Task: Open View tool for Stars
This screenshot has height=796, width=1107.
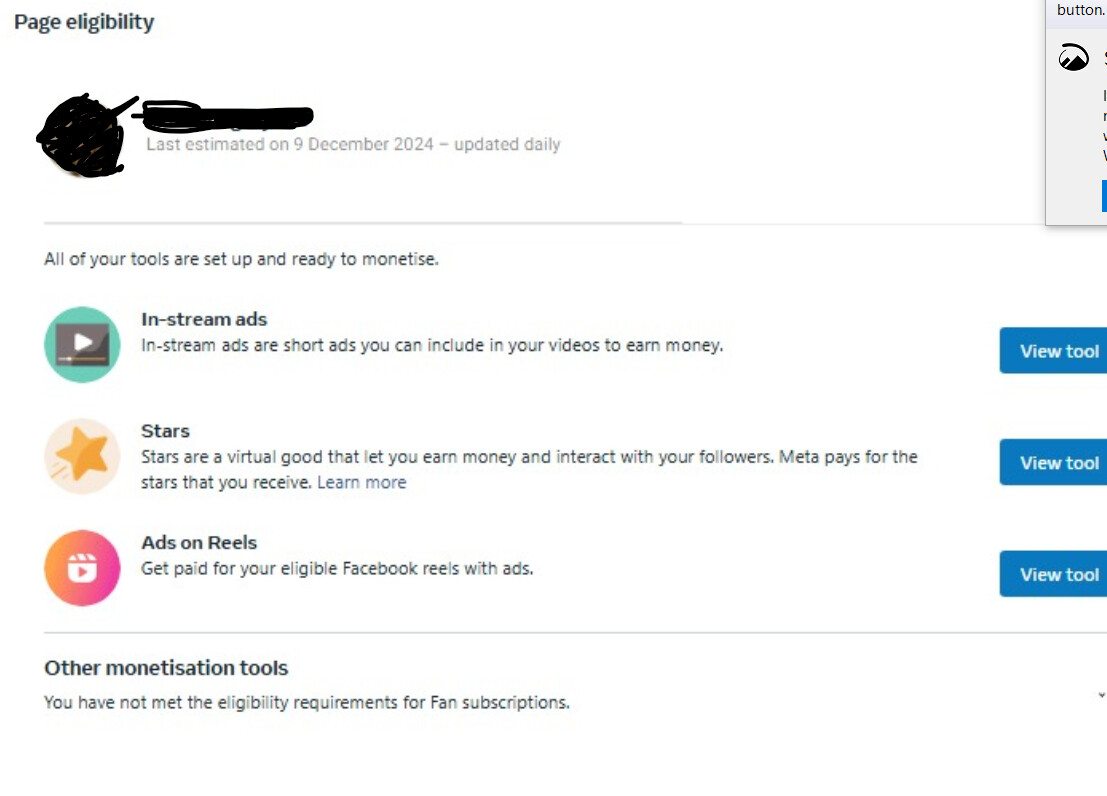Action: (x=1053, y=463)
